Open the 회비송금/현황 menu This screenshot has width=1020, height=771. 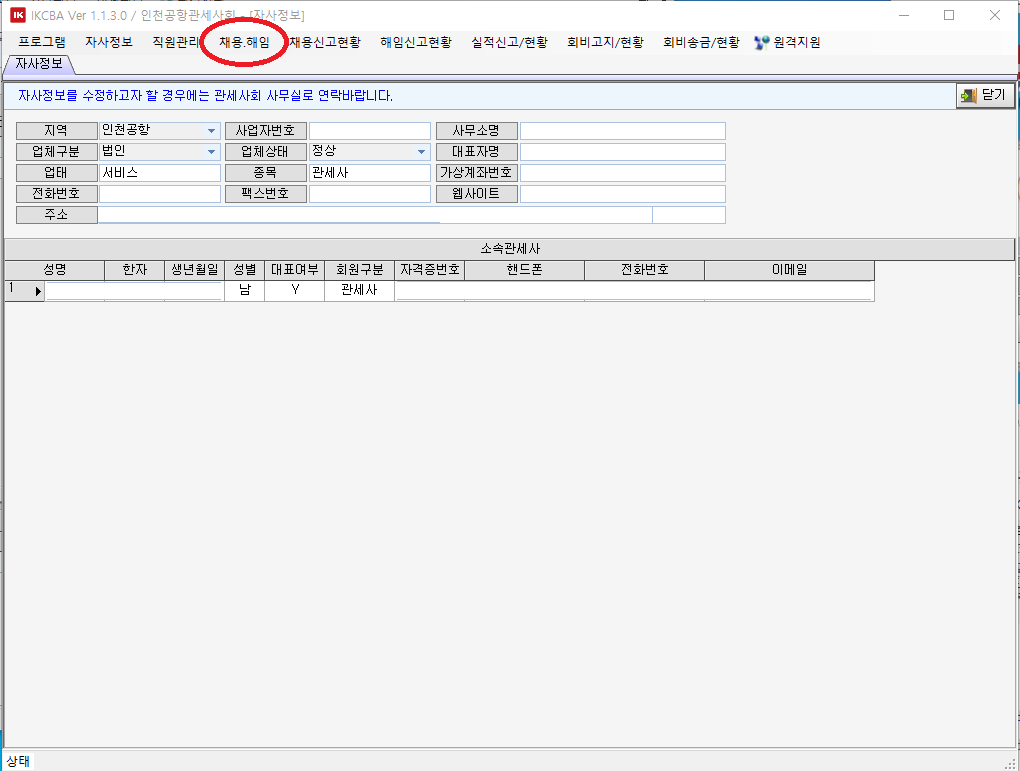(x=701, y=43)
